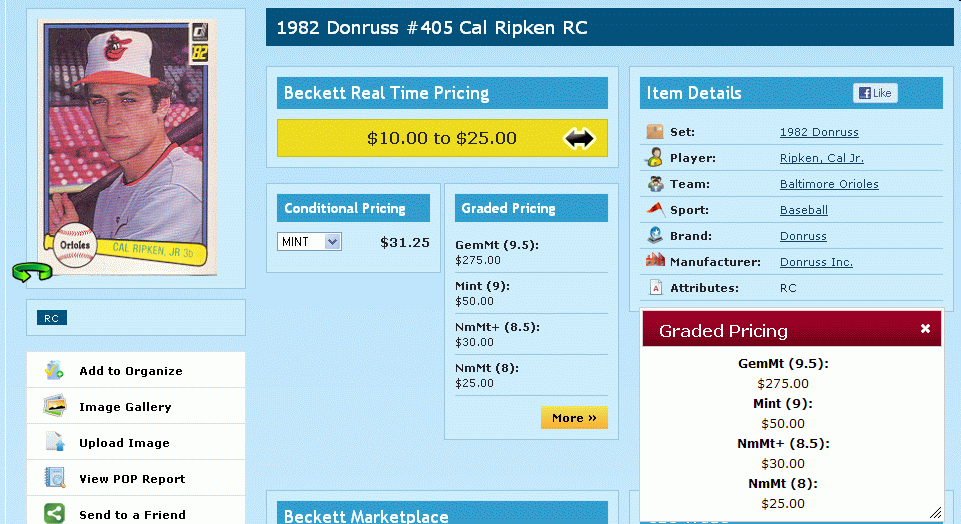961x524 pixels.
Task: Click the $10.00 to $25.00 price bar
Action: pyautogui.click(x=442, y=138)
